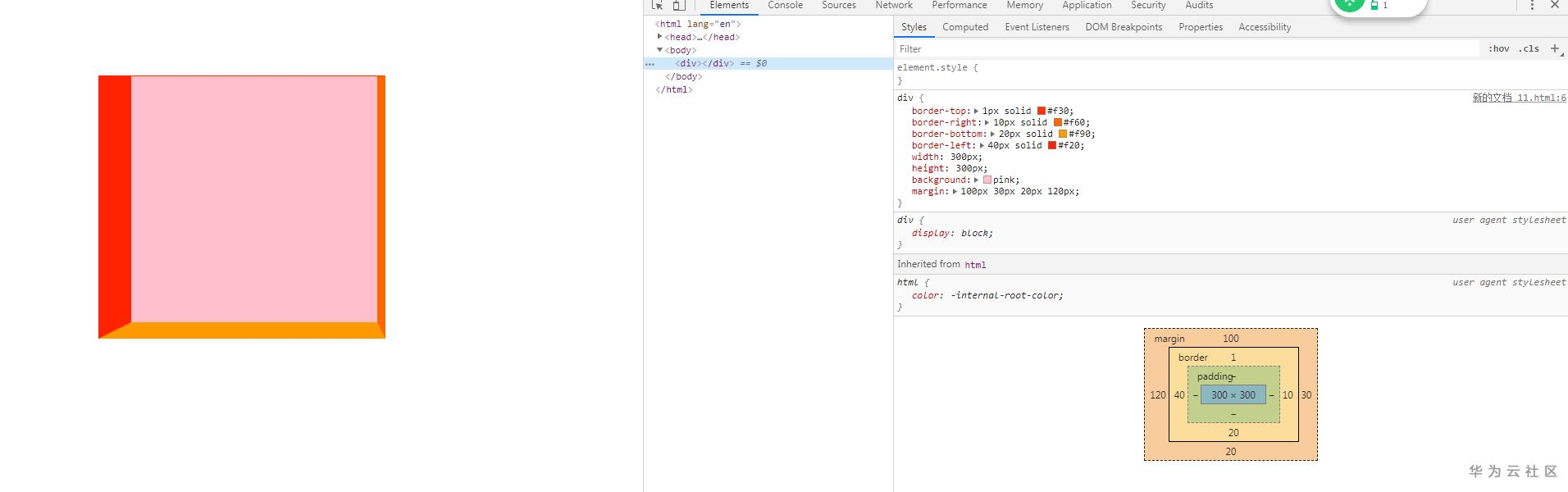Add new style rule plus icon

pos(1554,48)
